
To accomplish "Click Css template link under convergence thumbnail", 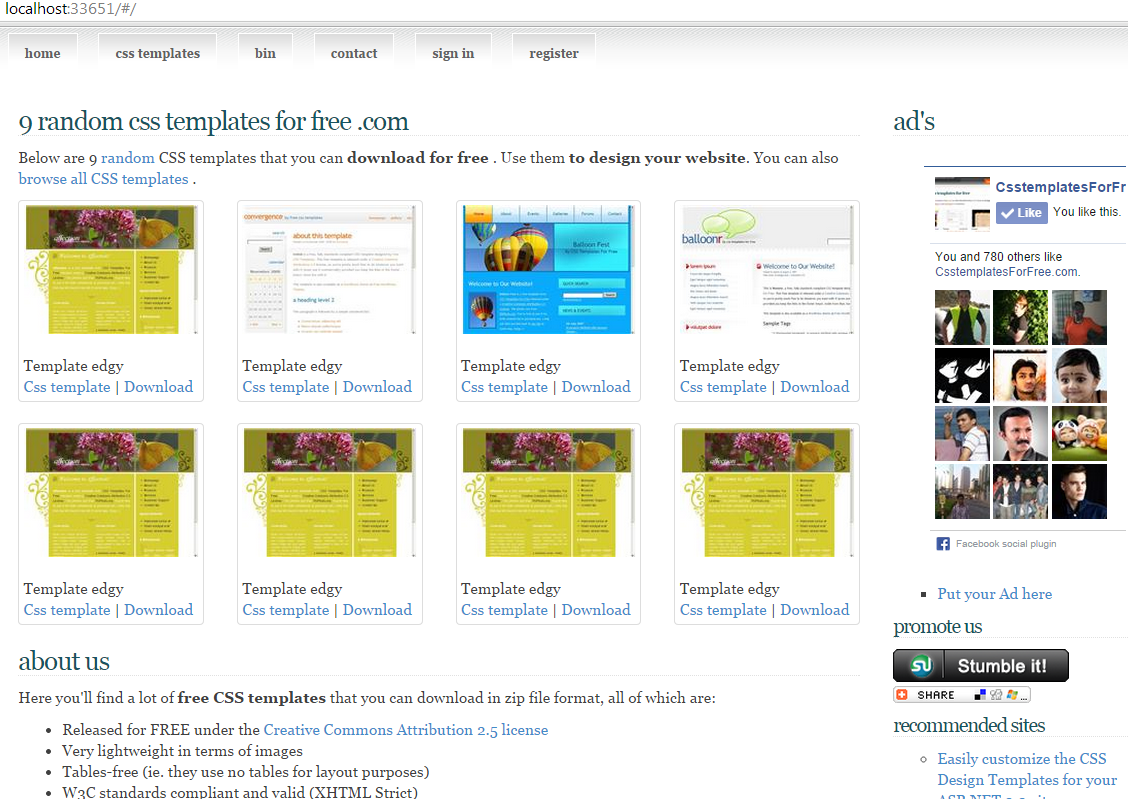I will click(286, 387).
